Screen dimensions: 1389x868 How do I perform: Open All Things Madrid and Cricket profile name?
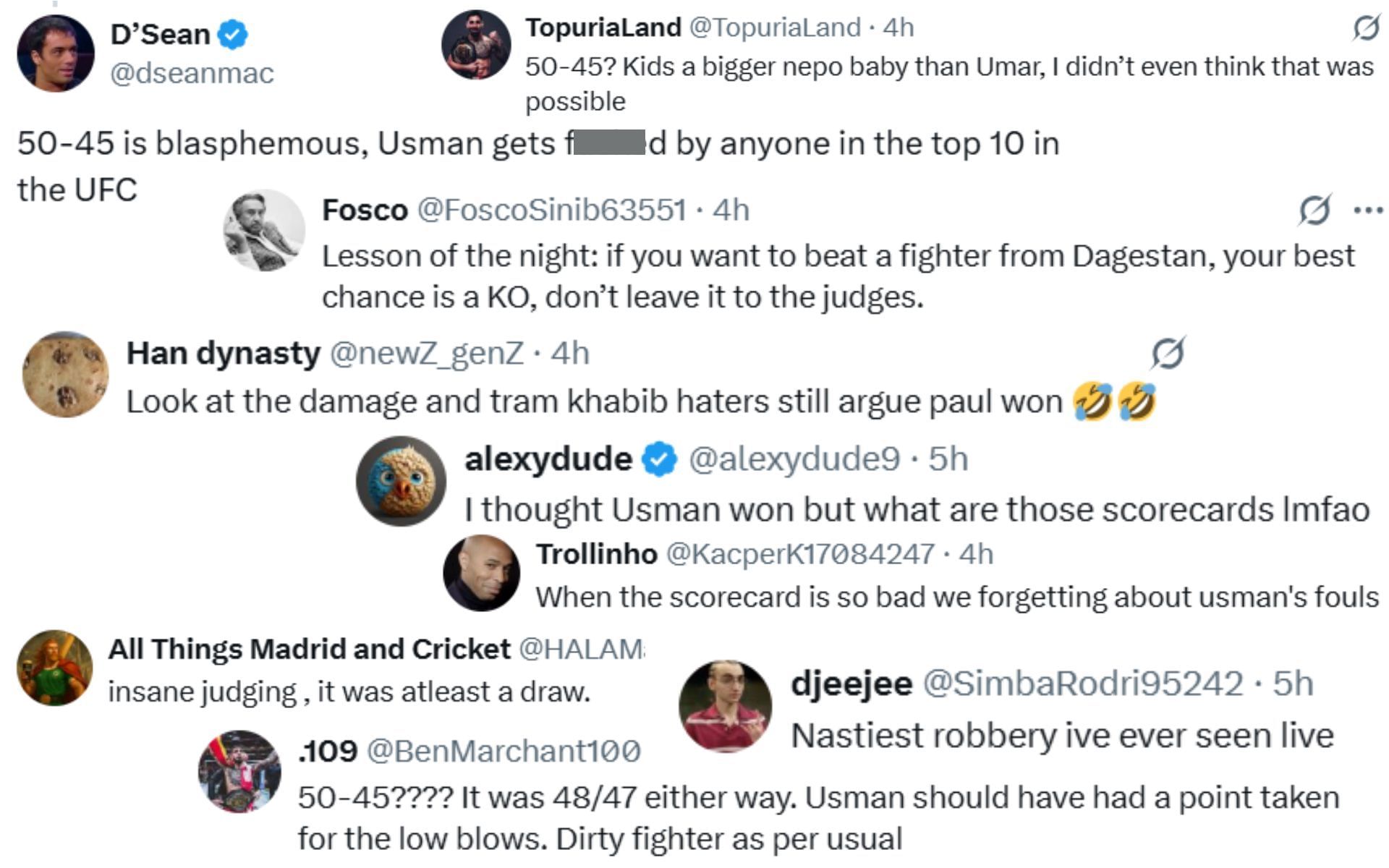[x=309, y=649]
